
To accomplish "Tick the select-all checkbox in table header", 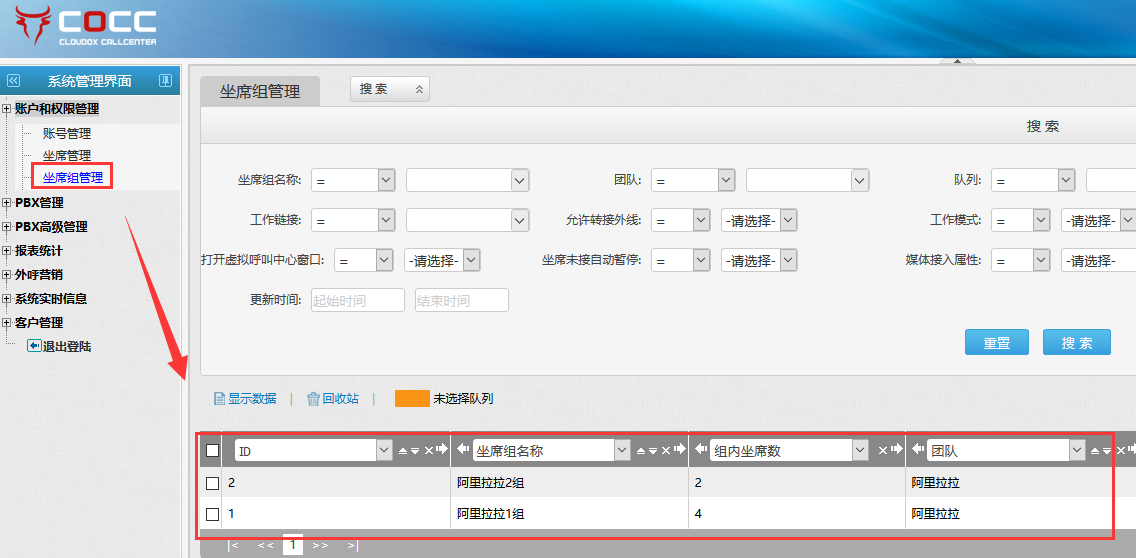I will (x=212, y=451).
